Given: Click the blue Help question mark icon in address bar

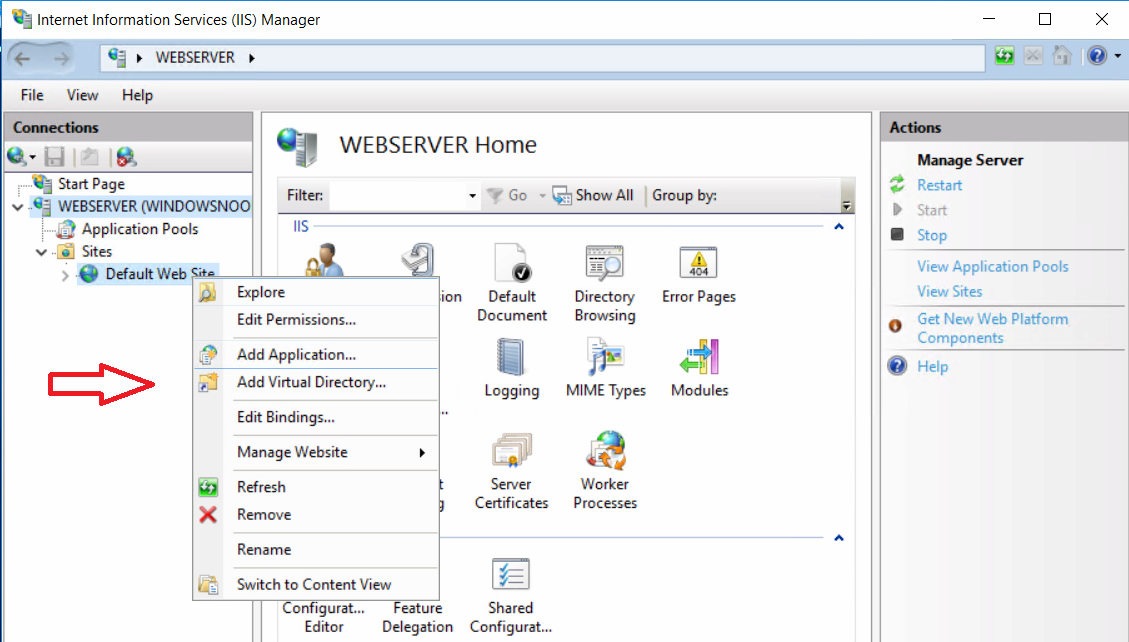Looking at the screenshot, I should tap(1097, 55).
